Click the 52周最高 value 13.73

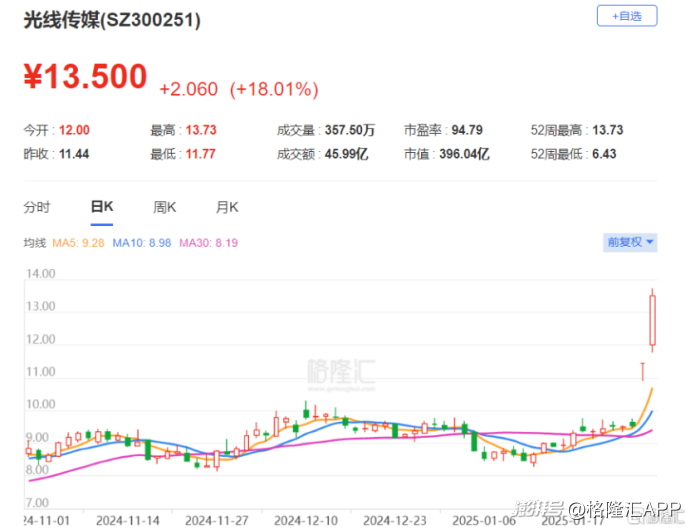coord(636,130)
